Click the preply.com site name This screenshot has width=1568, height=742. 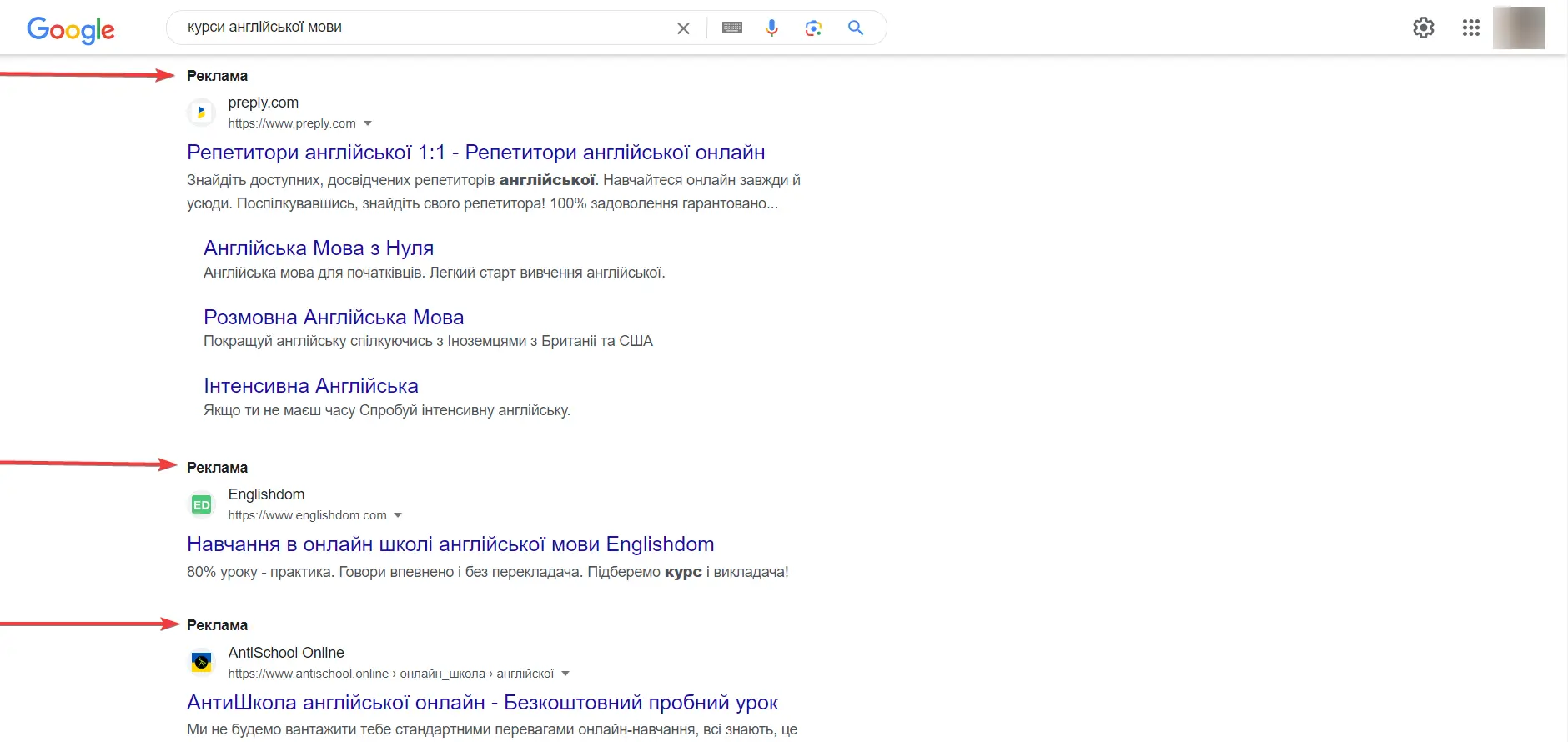coord(263,103)
